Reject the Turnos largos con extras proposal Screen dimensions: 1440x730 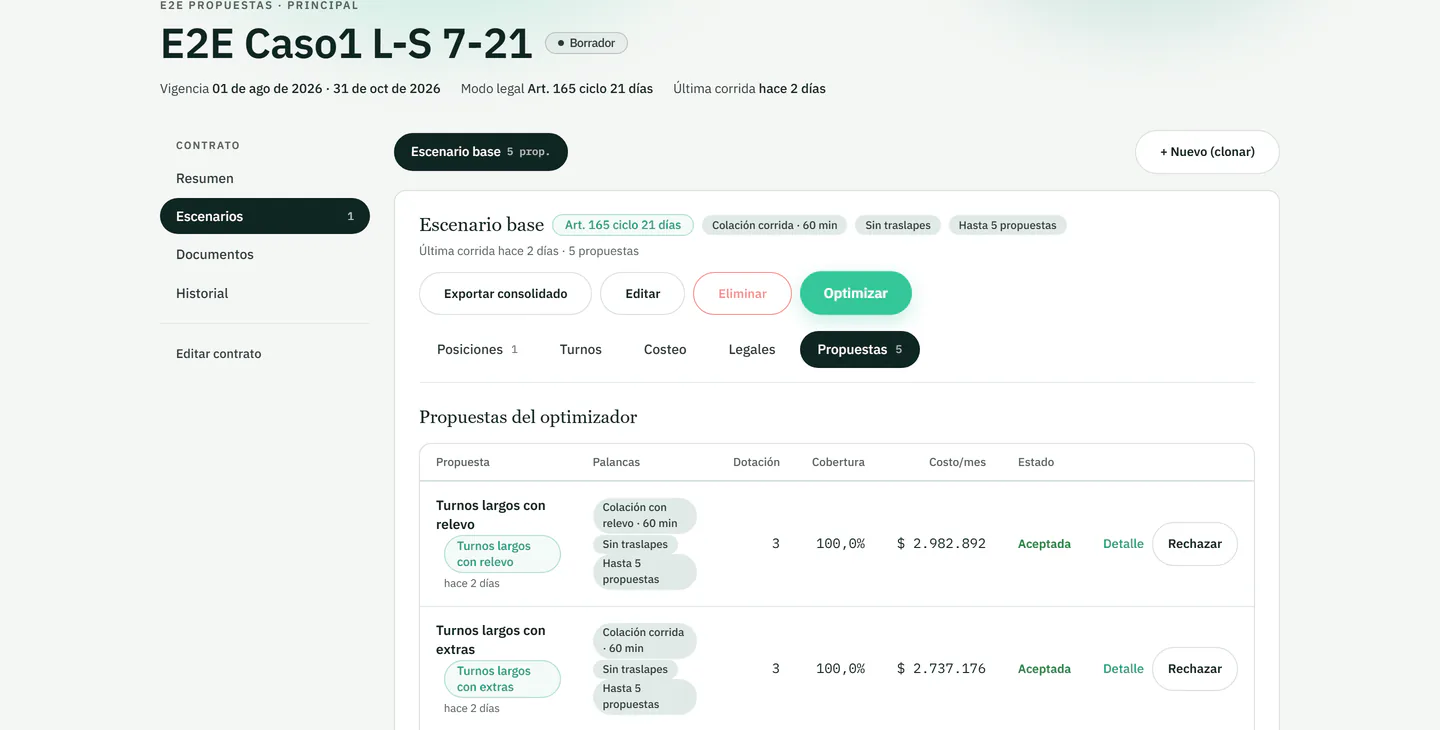point(1195,669)
